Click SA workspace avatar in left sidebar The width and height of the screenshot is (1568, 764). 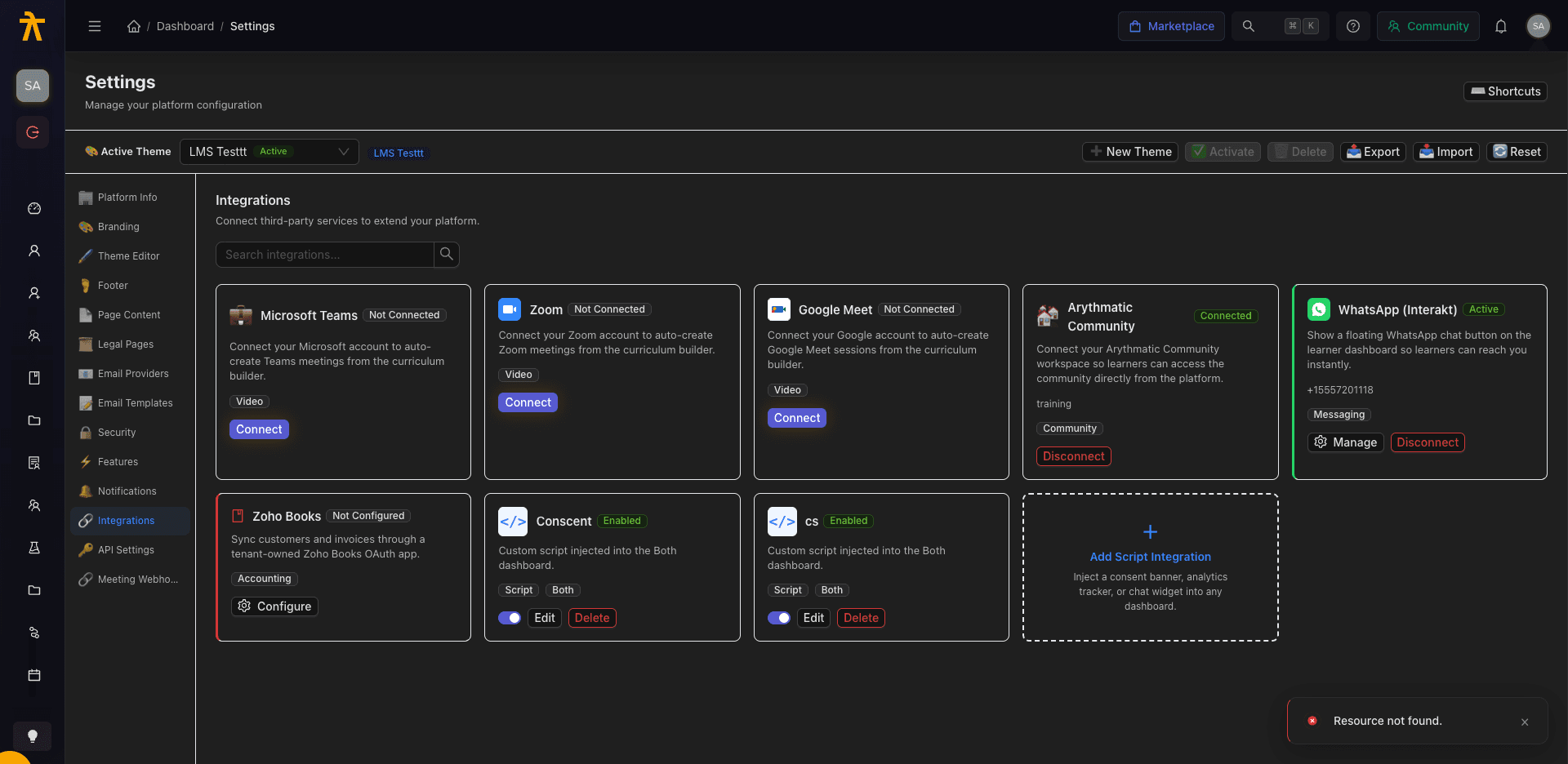[33, 86]
